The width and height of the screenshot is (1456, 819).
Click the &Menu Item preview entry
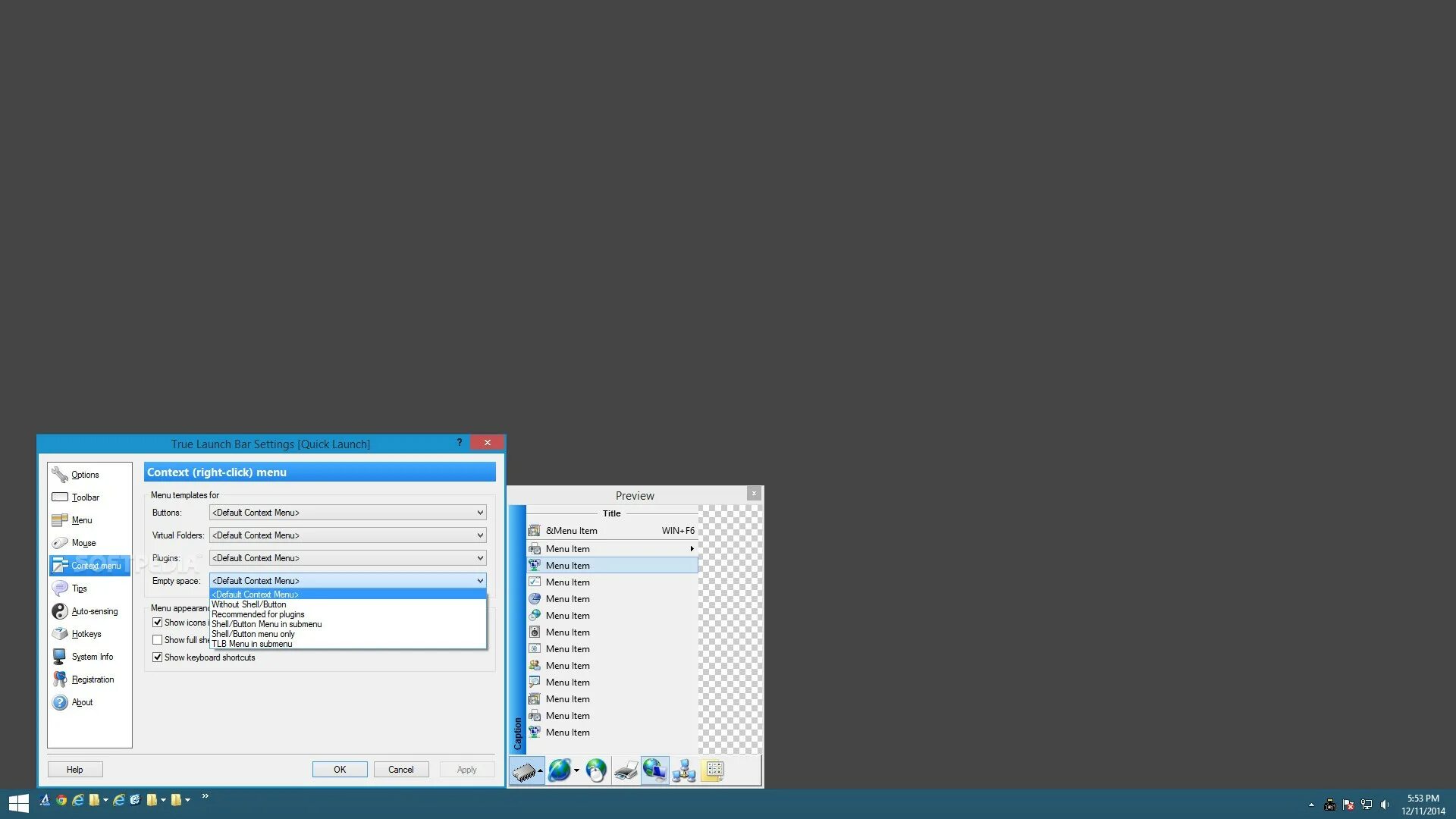tap(571, 531)
